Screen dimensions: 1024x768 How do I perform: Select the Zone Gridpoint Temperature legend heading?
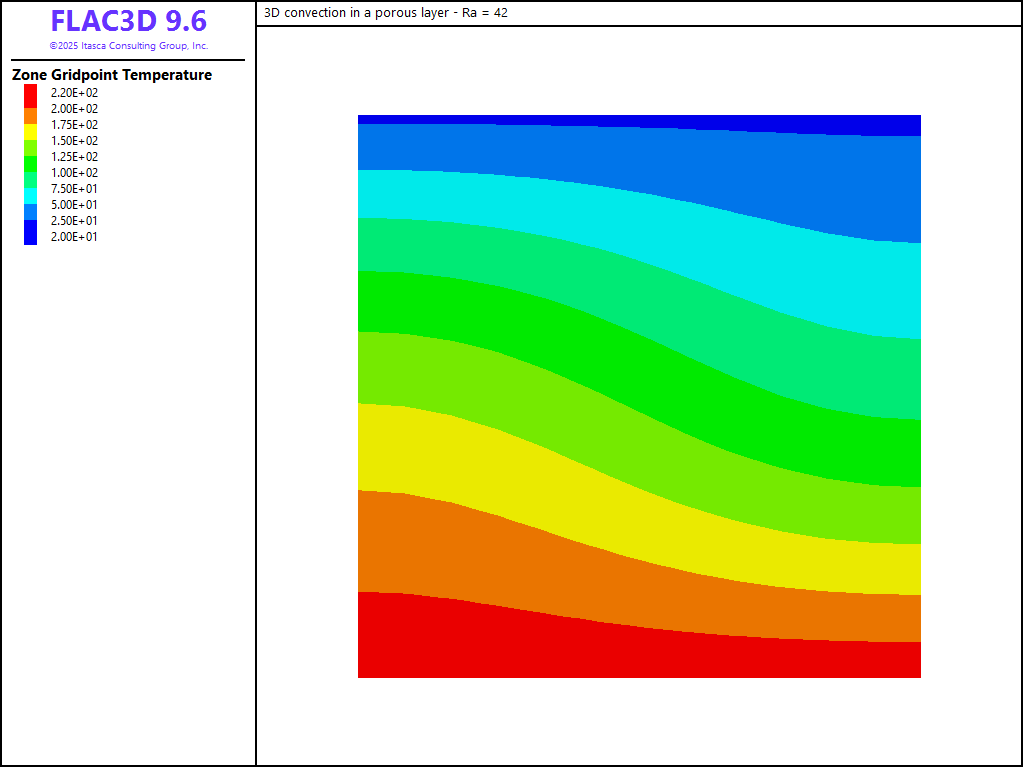pyautogui.click(x=112, y=75)
